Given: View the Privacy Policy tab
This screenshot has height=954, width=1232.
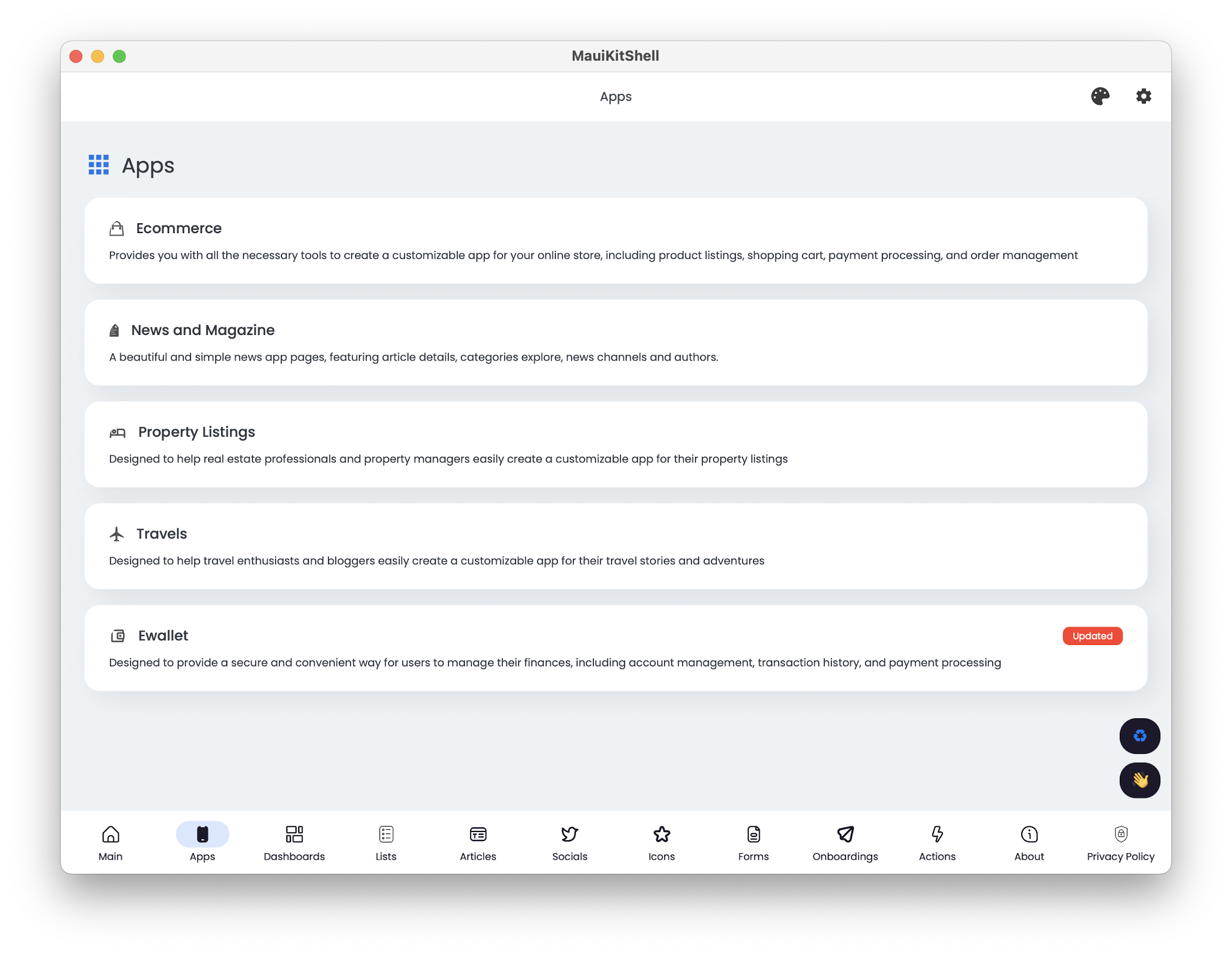Looking at the screenshot, I should coord(1121,843).
